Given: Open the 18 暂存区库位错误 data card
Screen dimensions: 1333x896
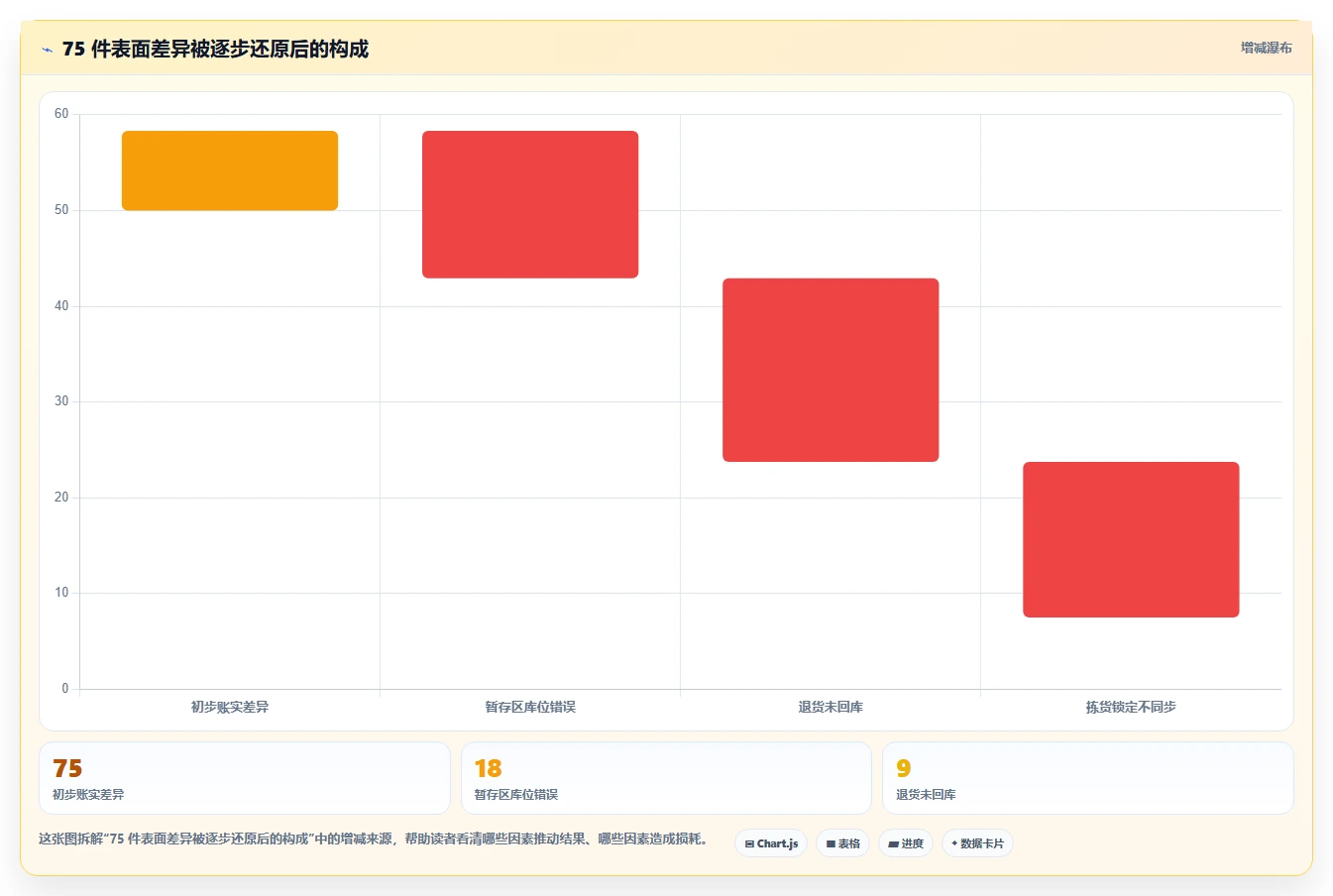Looking at the screenshot, I should [x=666, y=778].
